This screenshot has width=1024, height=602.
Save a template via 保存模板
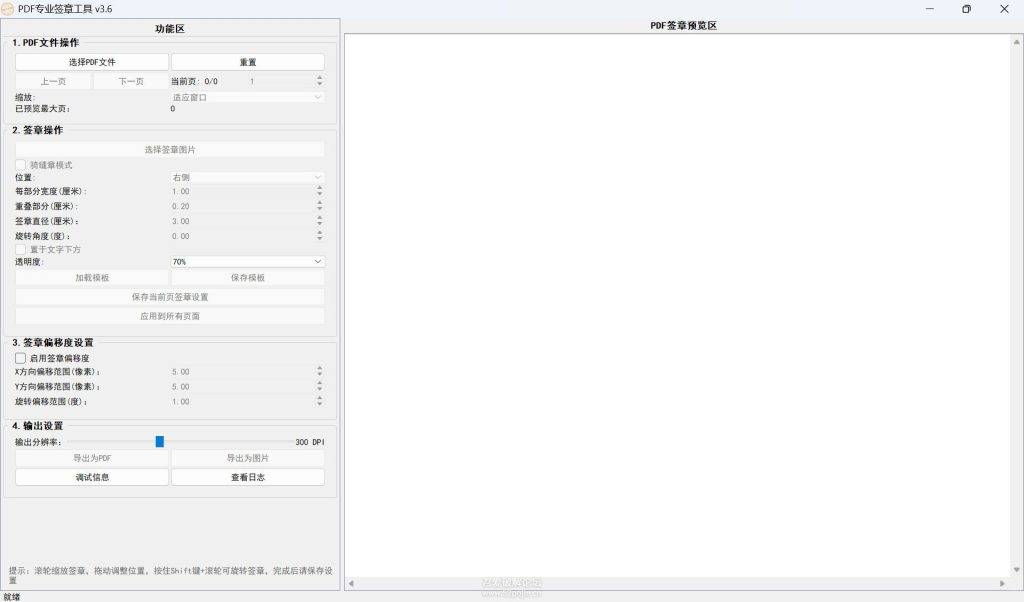pyautogui.click(x=246, y=276)
